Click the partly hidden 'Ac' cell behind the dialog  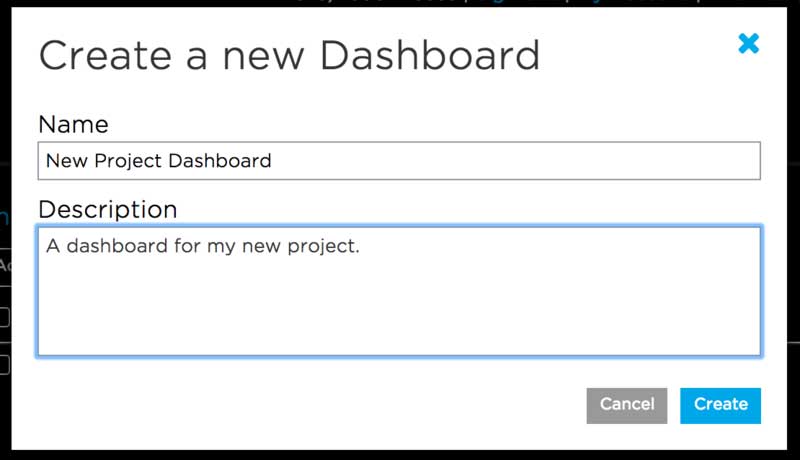click(4, 265)
